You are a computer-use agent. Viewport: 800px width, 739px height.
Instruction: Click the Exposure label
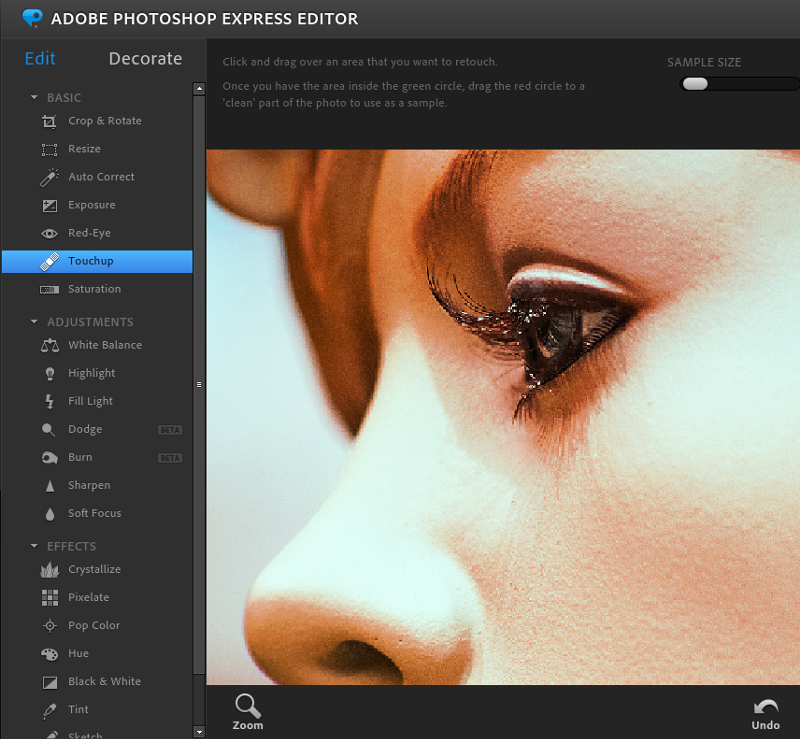pyautogui.click(x=92, y=205)
